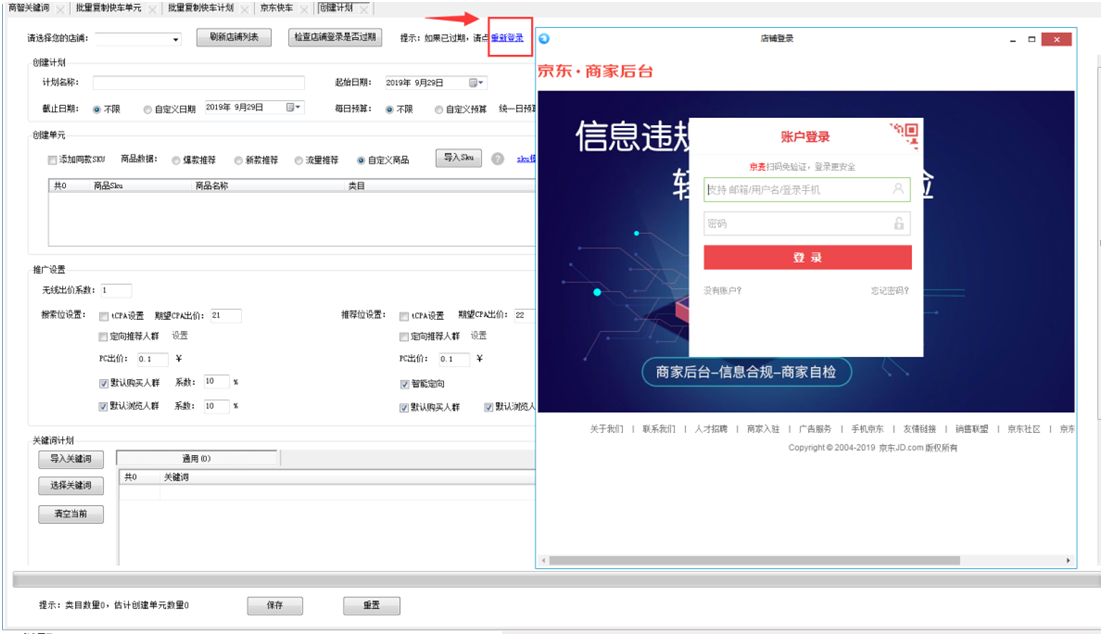
Task: Close the 批量复制快车单元 tab
Action: 152,9
